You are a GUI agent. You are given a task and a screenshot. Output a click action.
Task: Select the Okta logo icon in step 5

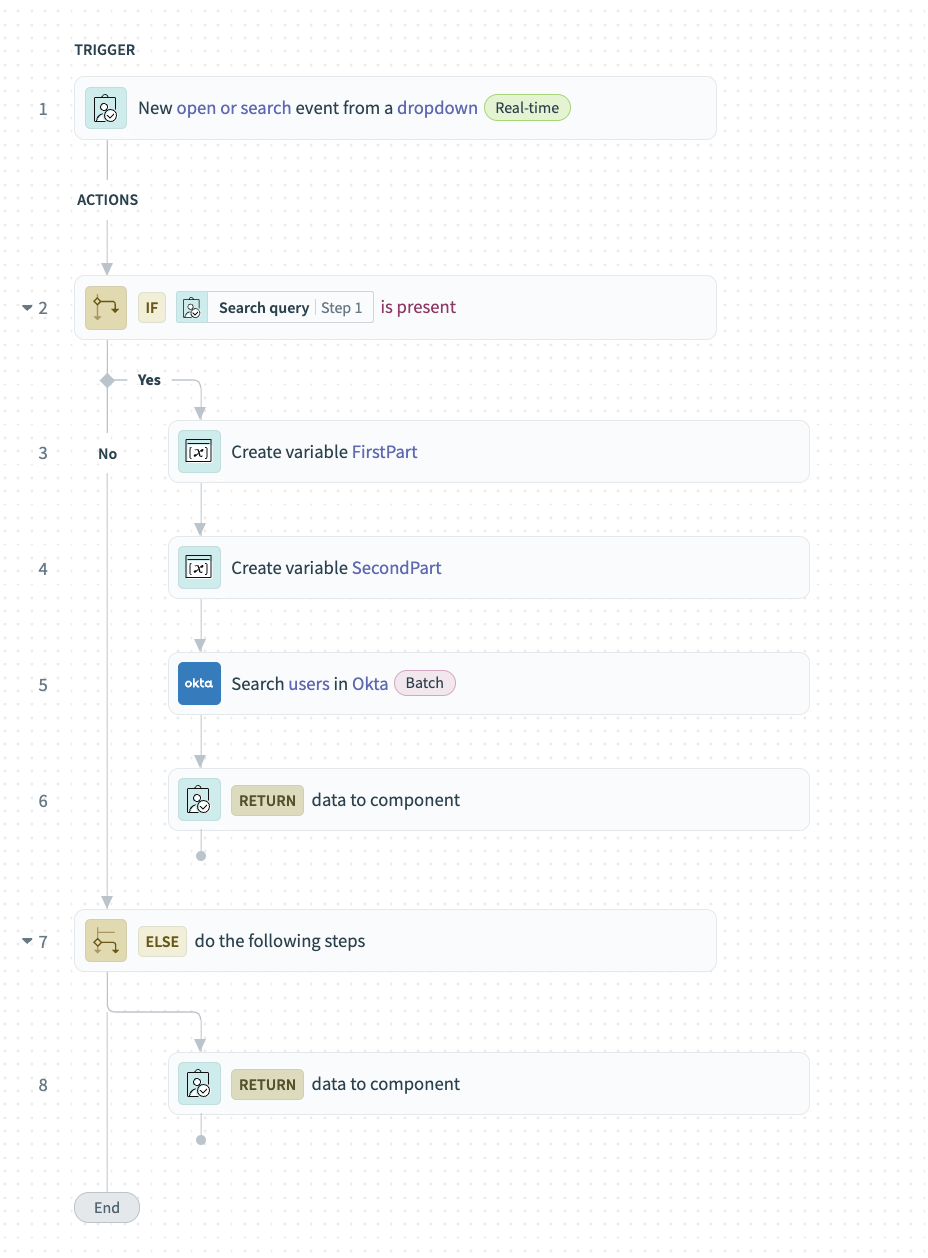(199, 683)
